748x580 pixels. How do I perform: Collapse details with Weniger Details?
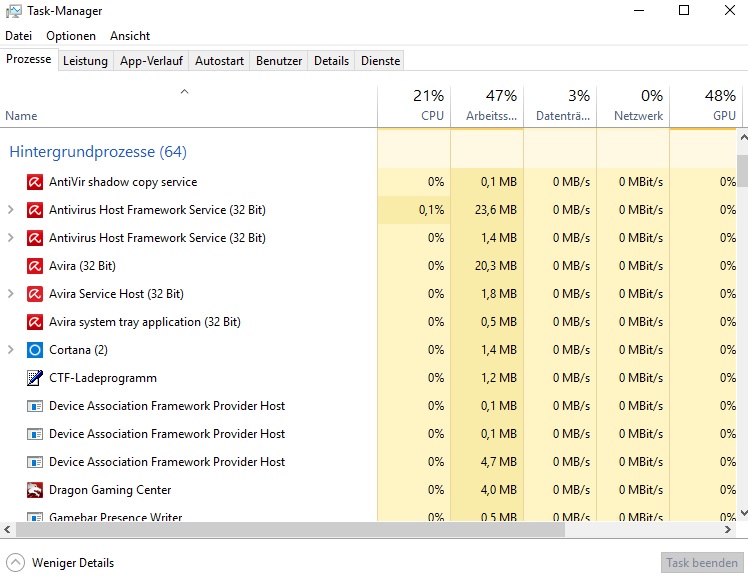(60, 563)
